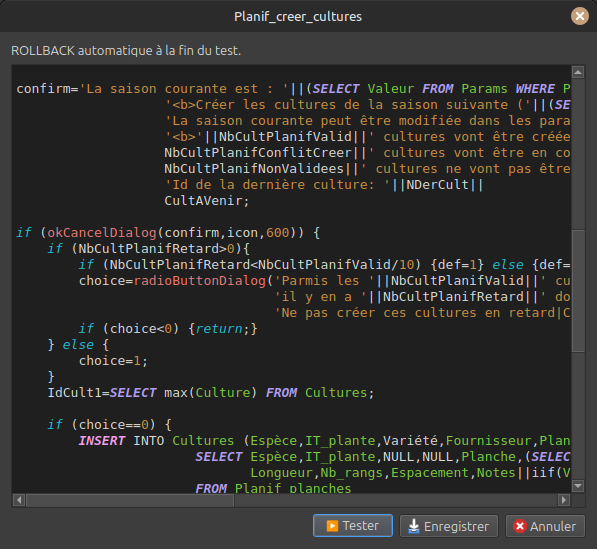Click 'max(Culture)' in the code
The image size is (597, 549).
(x=211, y=393)
